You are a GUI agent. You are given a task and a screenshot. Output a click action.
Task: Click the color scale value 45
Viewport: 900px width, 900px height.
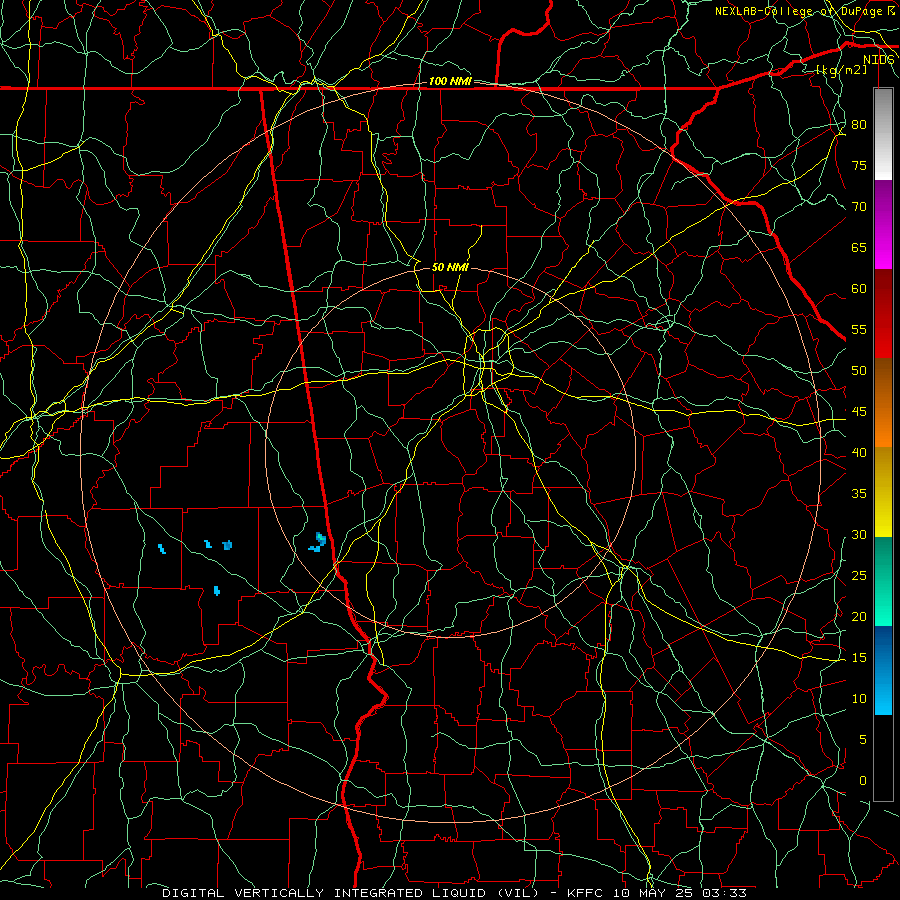[859, 412]
